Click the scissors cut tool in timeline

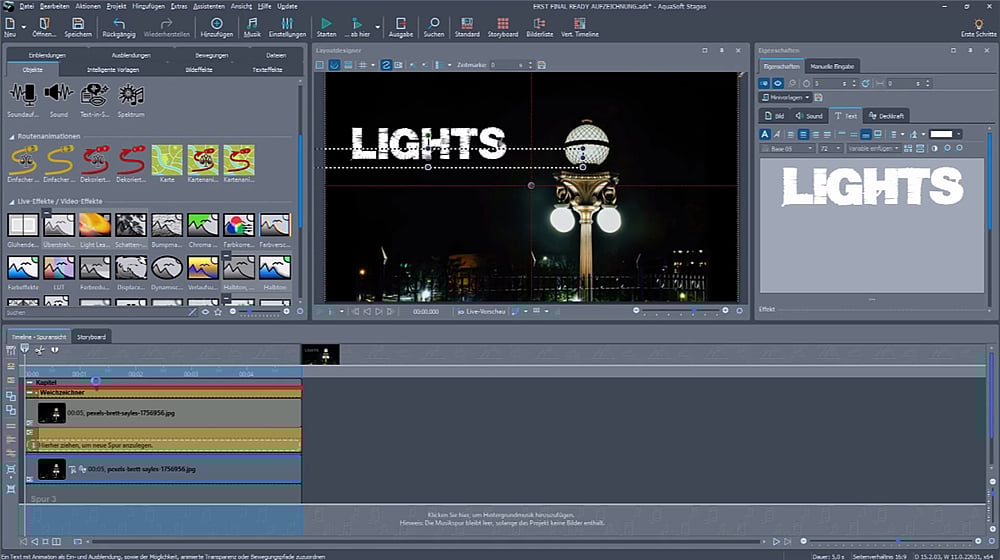[x=40, y=350]
